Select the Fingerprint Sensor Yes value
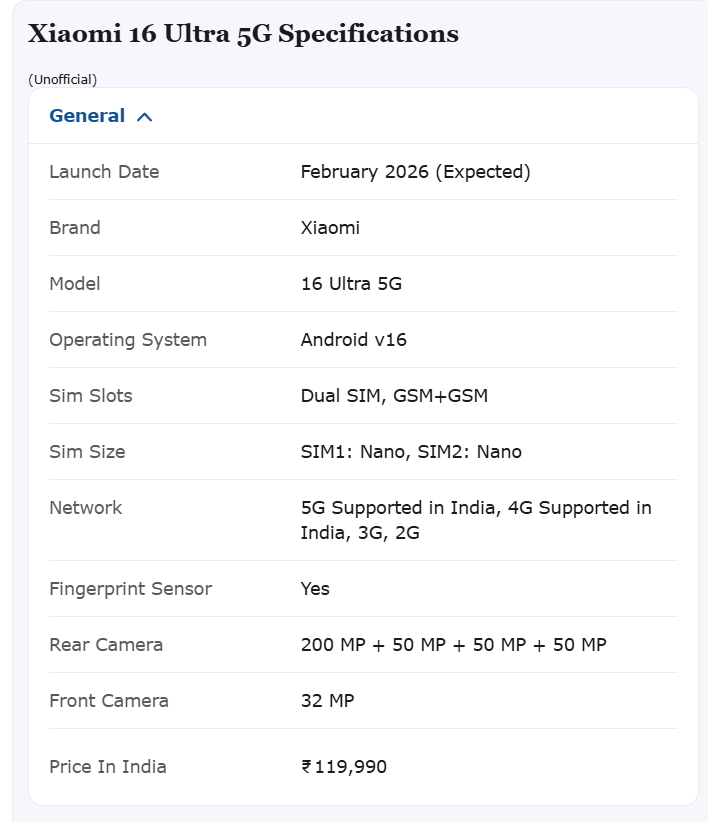708x822 pixels. [x=315, y=590]
